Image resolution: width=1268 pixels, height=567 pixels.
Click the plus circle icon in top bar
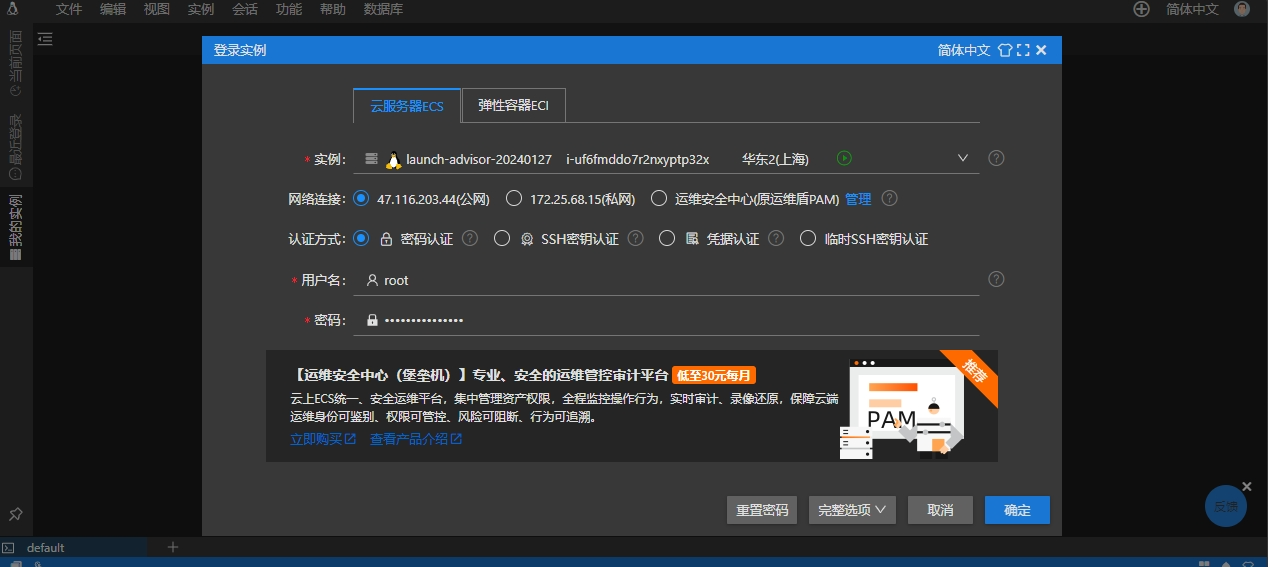tap(1141, 9)
